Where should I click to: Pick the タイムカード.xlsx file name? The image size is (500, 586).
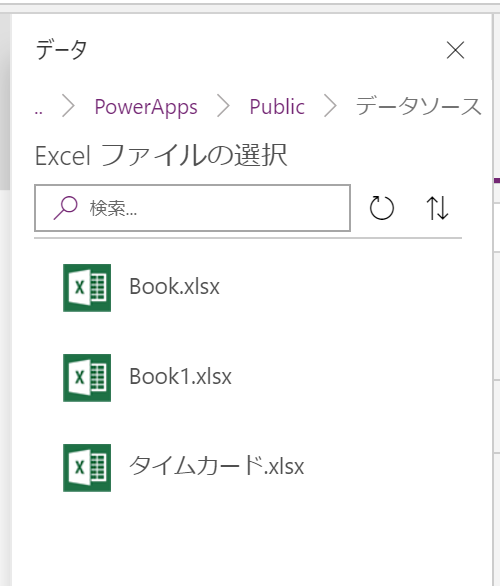(216, 466)
